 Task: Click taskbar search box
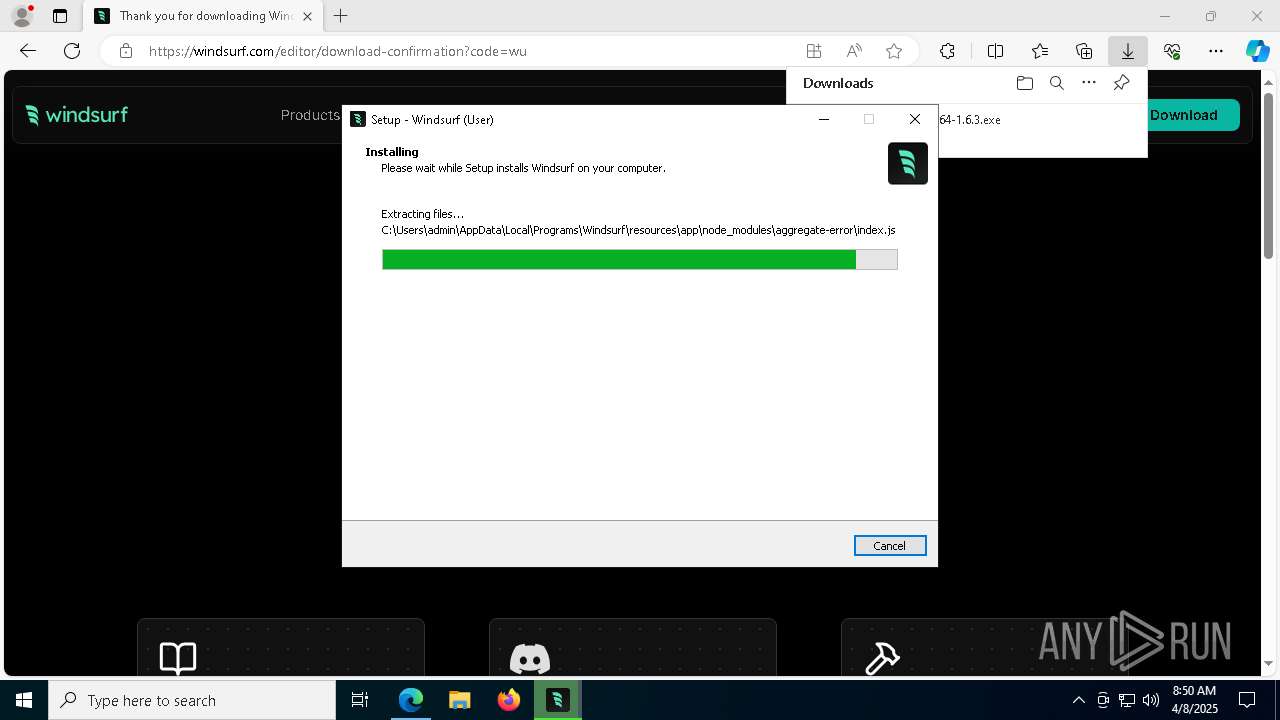tap(192, 700)
